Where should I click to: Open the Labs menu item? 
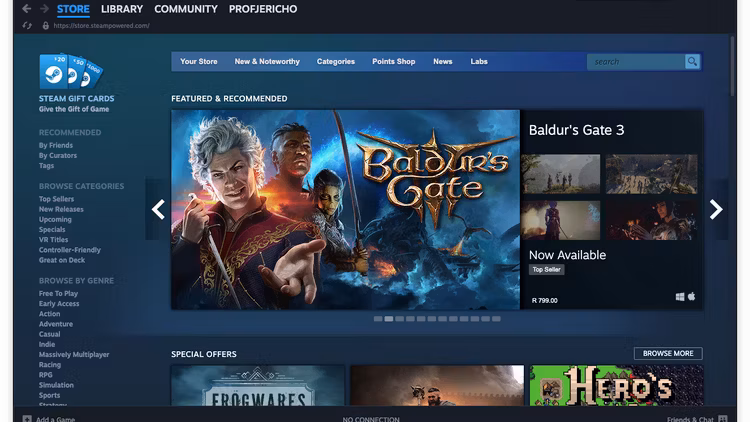coord(479,61)
